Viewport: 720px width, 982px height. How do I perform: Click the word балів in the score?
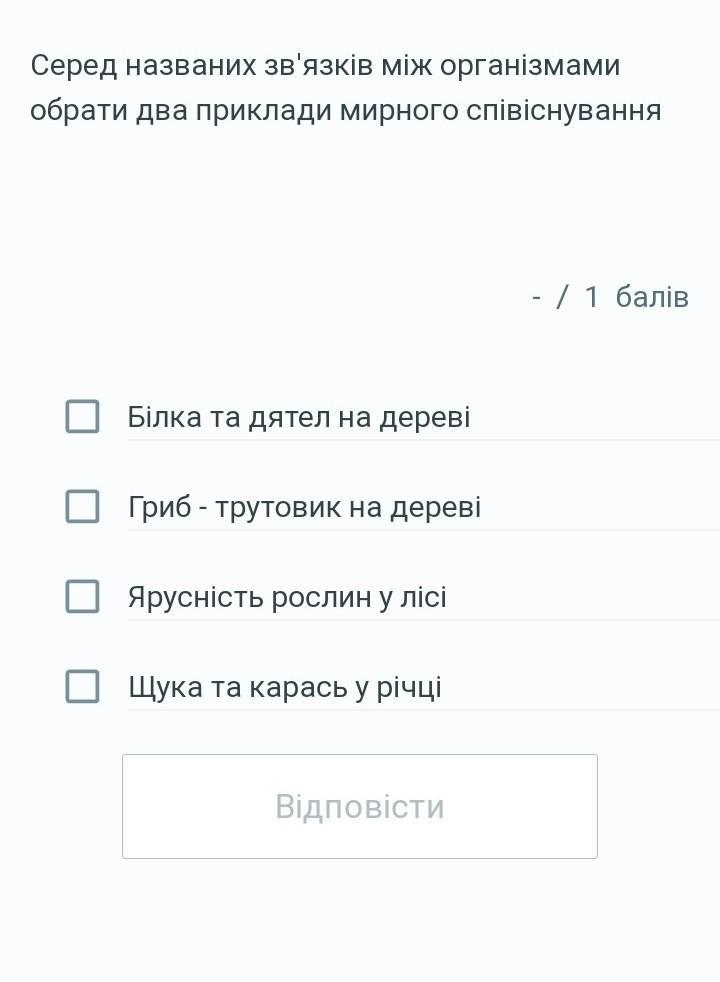point(652,297)
